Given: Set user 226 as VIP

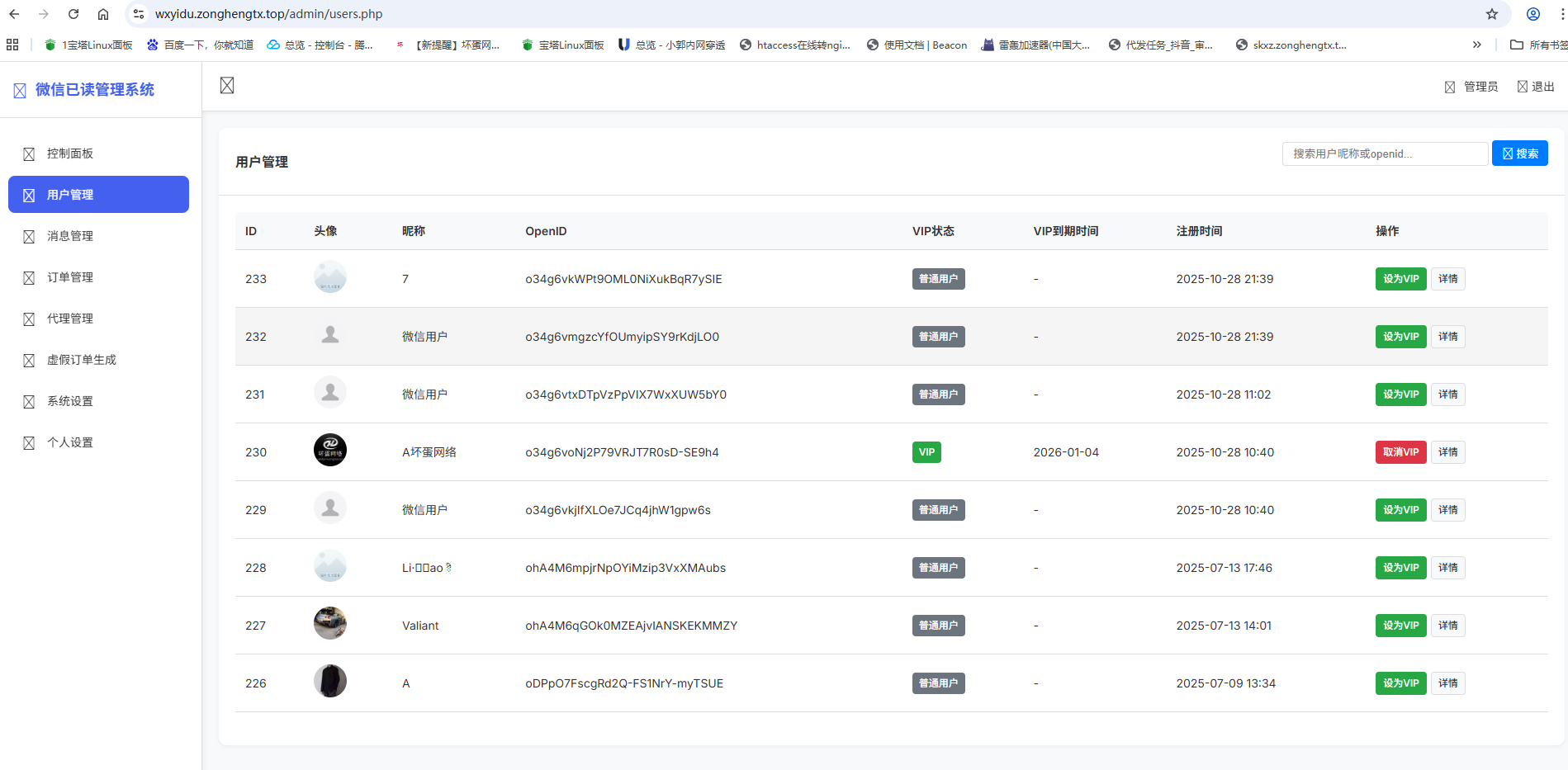Looking at the screenshot, I should (1400, 683).
